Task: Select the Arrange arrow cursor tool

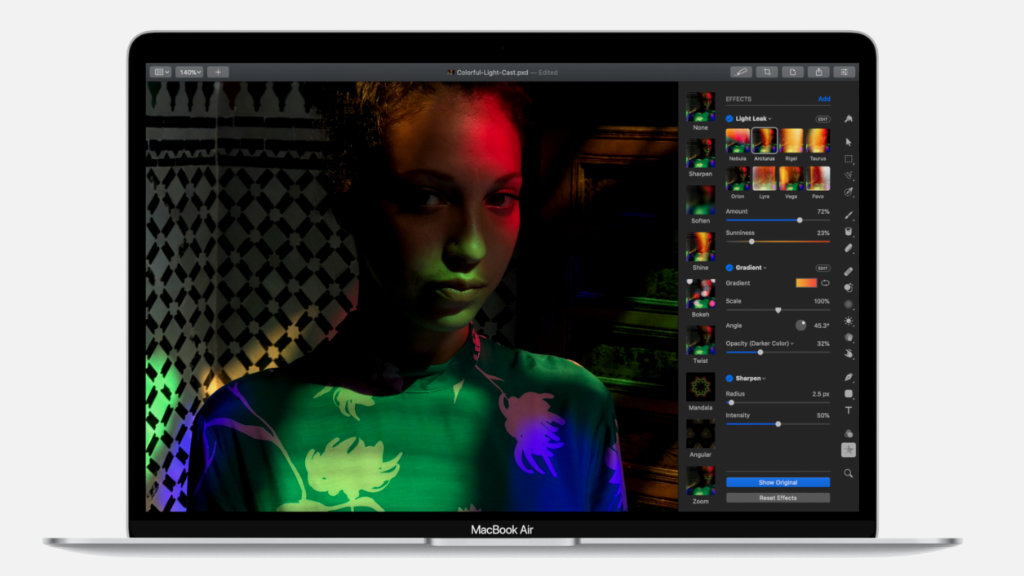Action: pyautogui.click(x=848, y=142)
